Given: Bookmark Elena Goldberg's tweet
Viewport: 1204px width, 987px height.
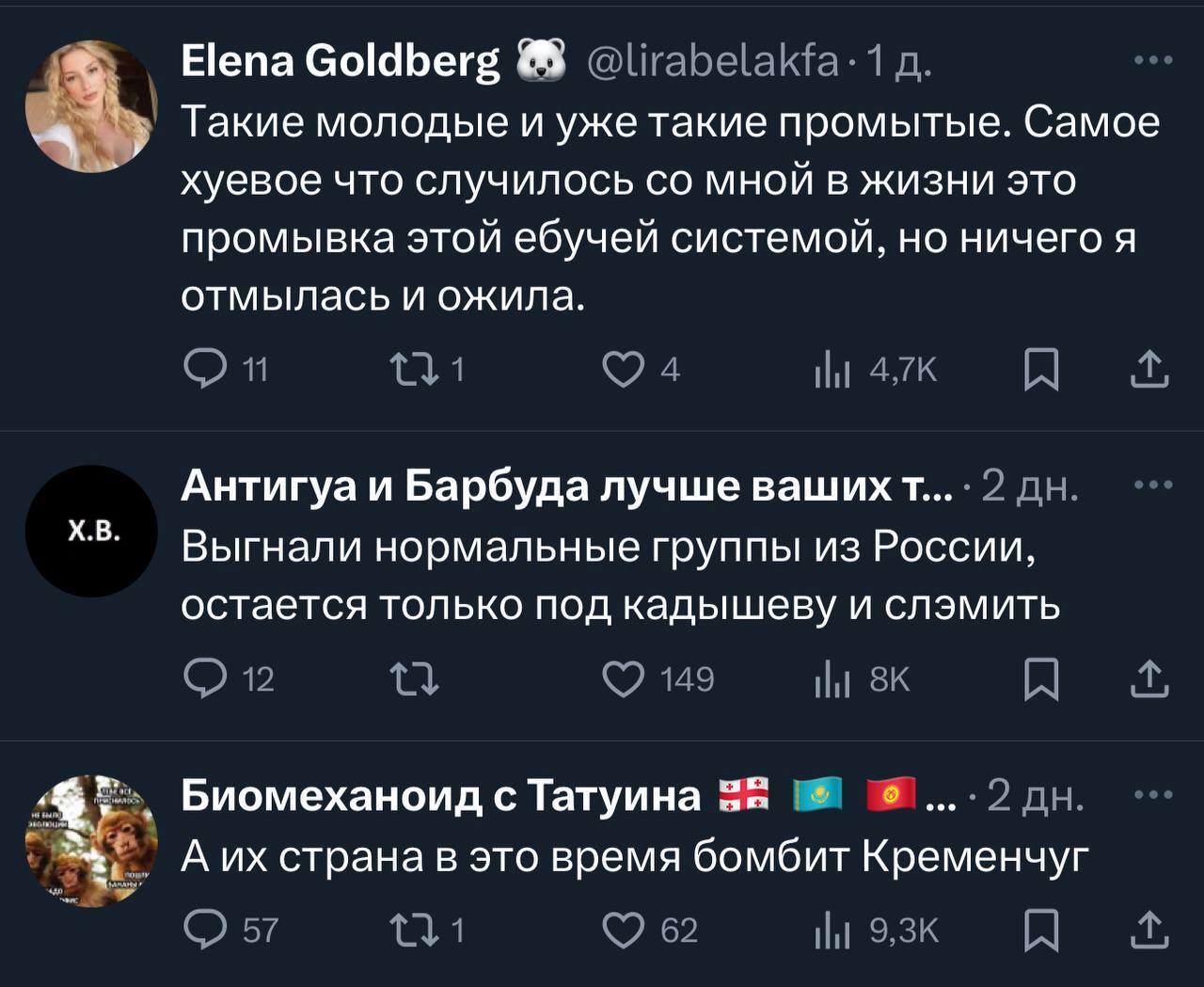Looking at the screenshot, I should pyautogui.click(x=1040, y=370).
